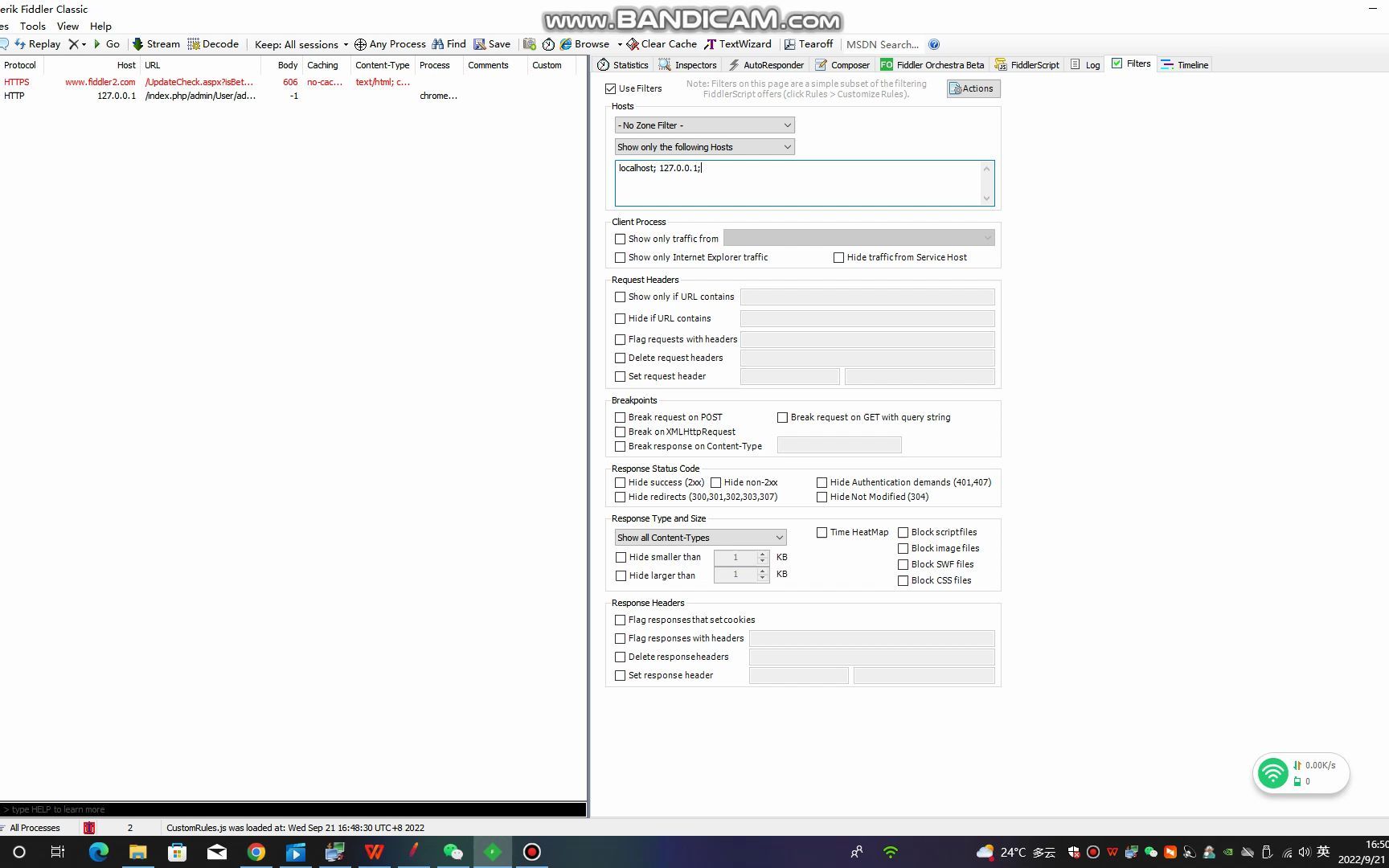
Task: Open the Tools menu
Action: (x=33, y=26)
